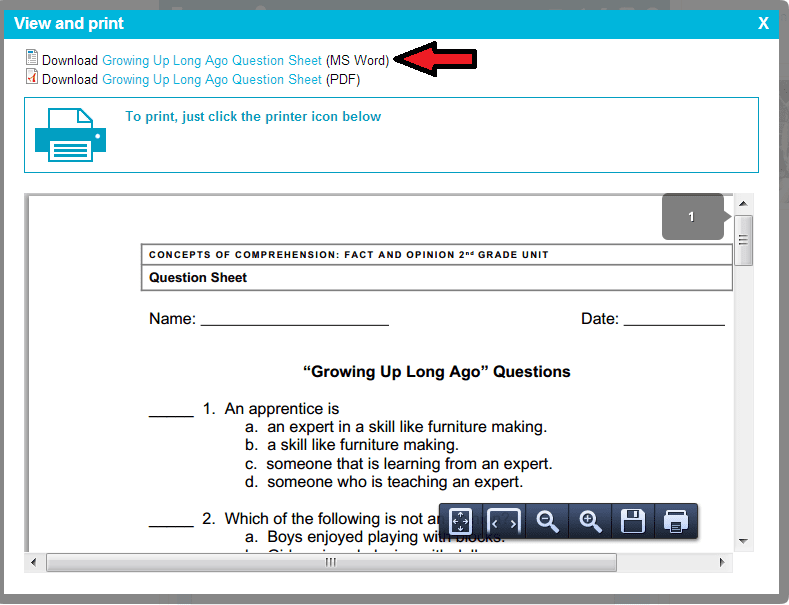Click 'To print, just click the printer icon below' text
This screenshot has height=605, width=789.
[x=253, y=116]
